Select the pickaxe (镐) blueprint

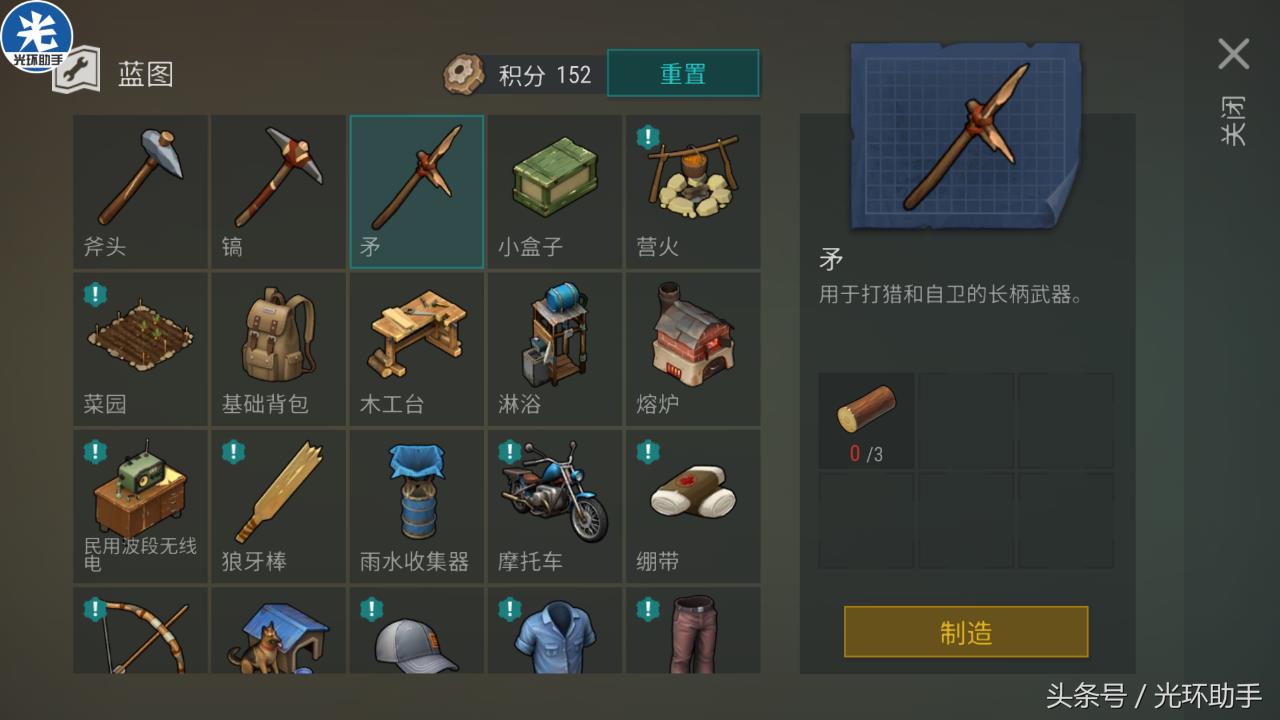(x=278, y=192)
